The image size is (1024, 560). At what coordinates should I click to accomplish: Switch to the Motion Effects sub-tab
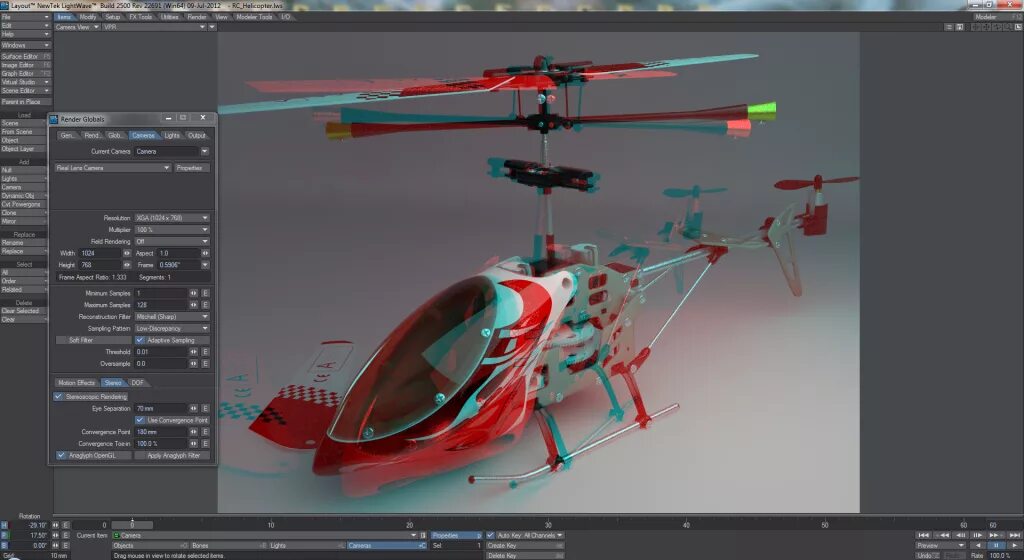76,382
